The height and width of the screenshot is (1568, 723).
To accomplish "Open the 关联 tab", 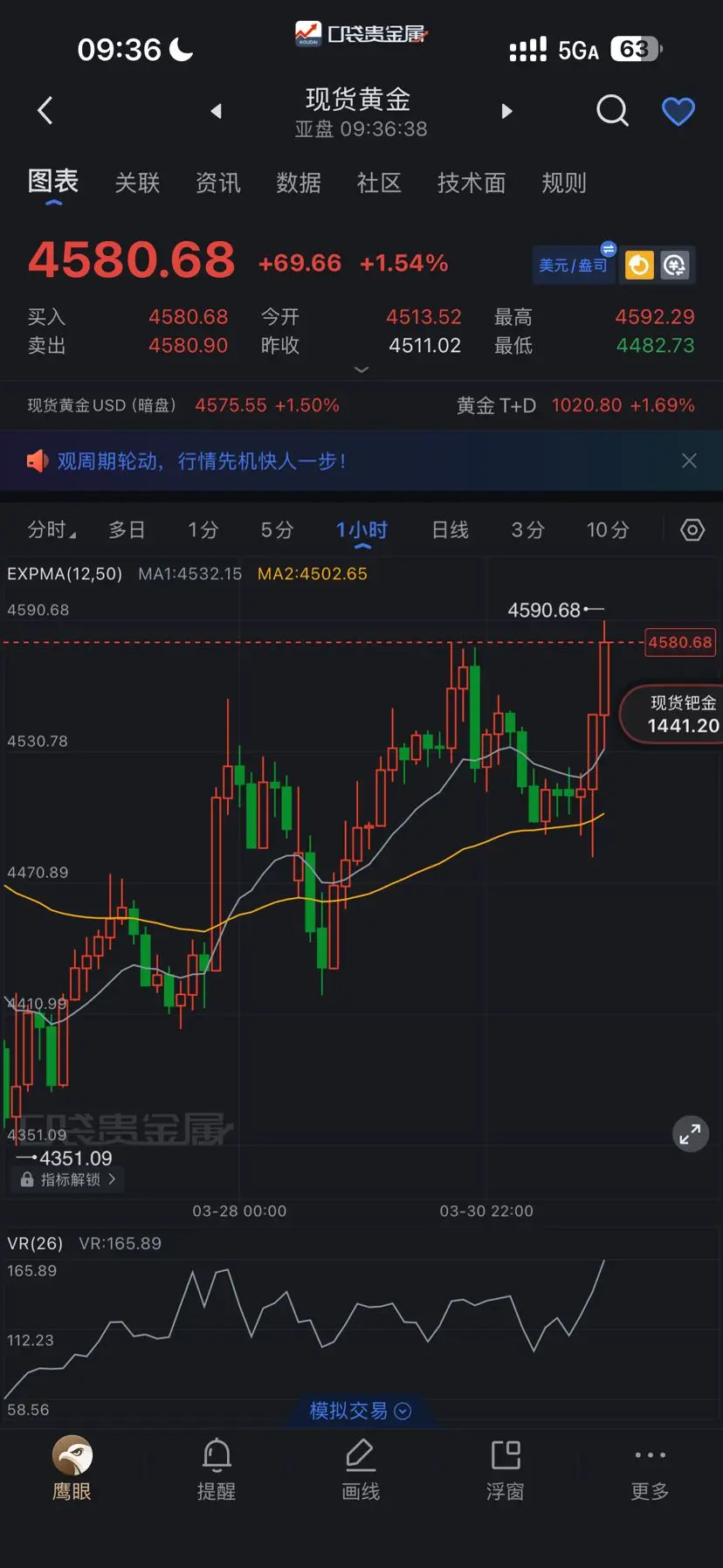I will 137,183.
